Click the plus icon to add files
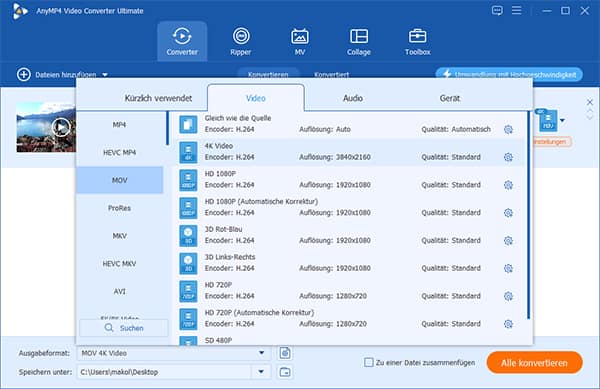 coord(23,75)
